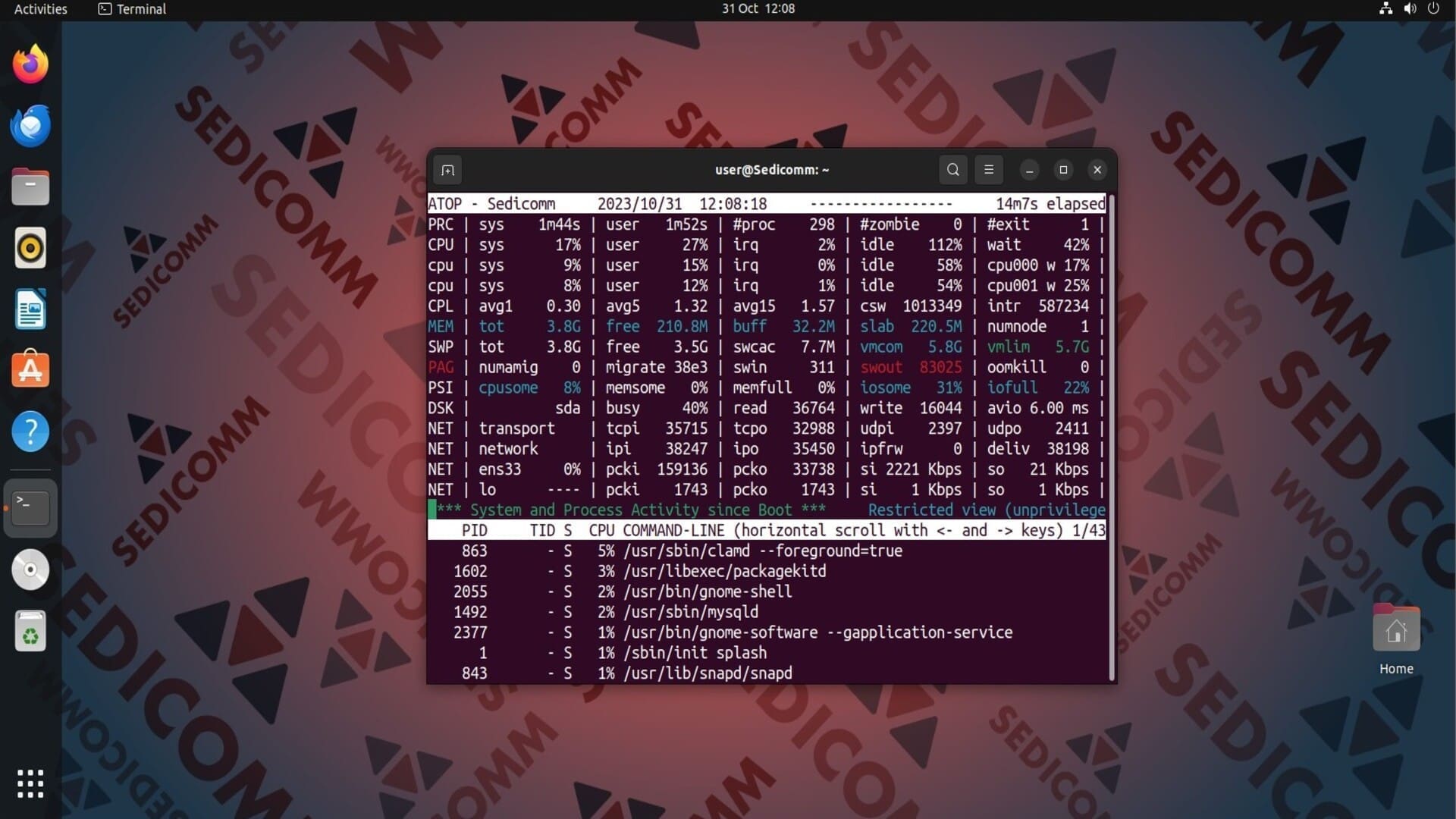Click the cpu001 w 25% entry
The height and width of the screenshot is (819, 1456).
pyautogui.click(x=1038, y=286)
